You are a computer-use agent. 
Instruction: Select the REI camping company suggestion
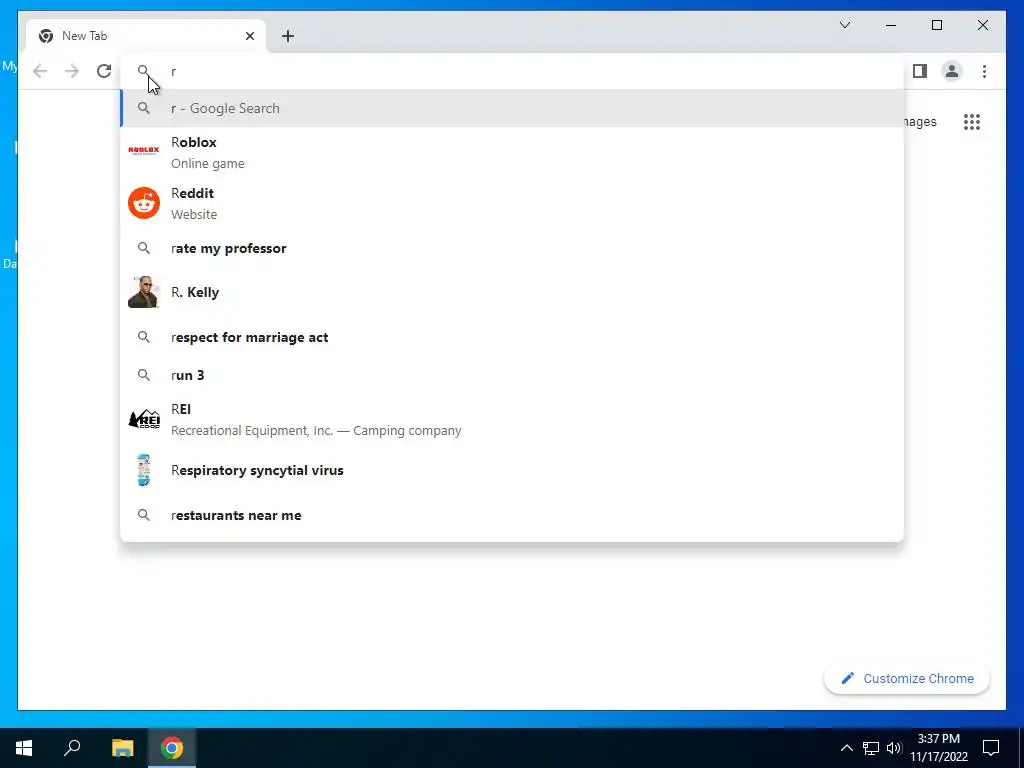512,419
